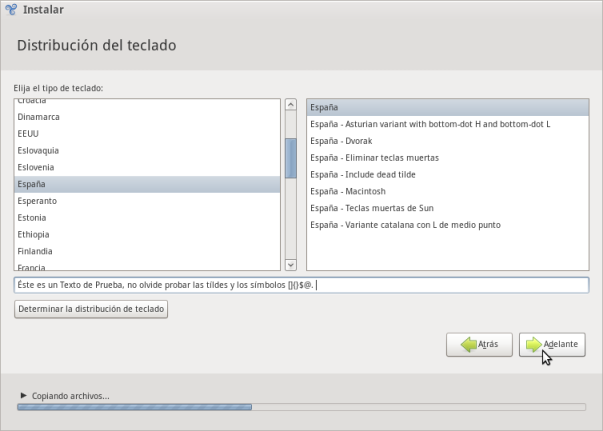Click inside the keyboard test text field
Screen dimensions: 603x431
coord(301,285)
